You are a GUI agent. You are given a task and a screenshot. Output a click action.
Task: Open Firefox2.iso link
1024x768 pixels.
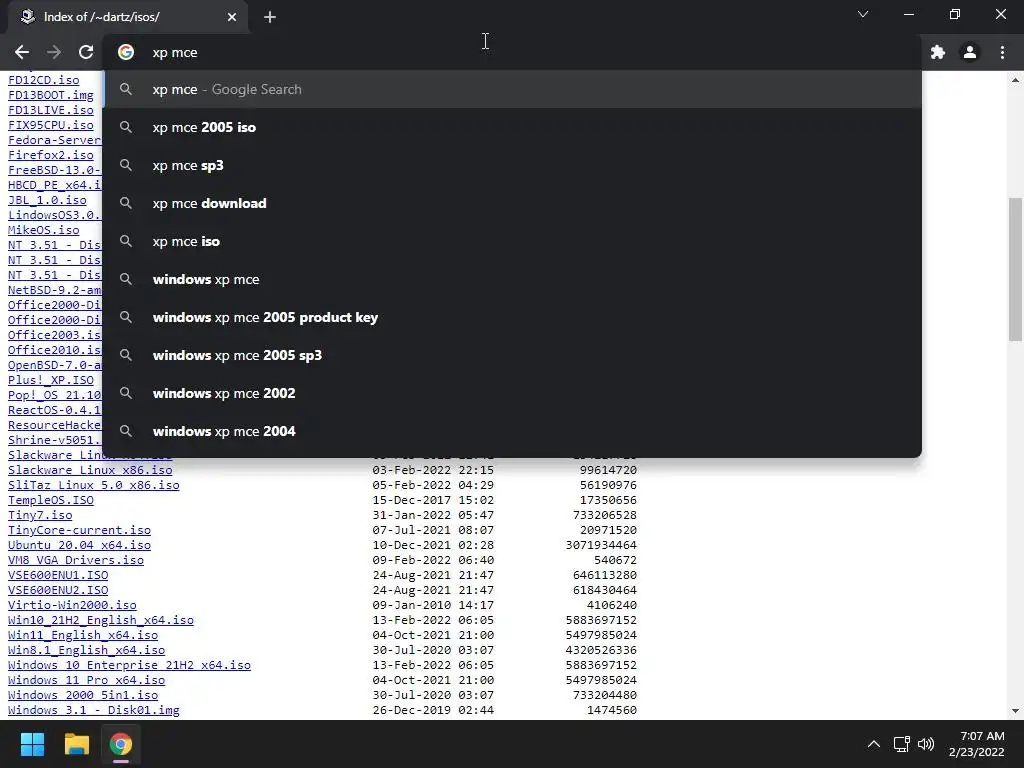tap(51, 155)
